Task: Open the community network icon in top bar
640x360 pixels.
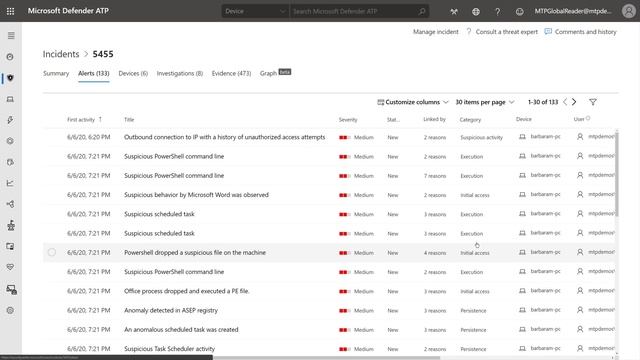Action: tap(454, 12)
